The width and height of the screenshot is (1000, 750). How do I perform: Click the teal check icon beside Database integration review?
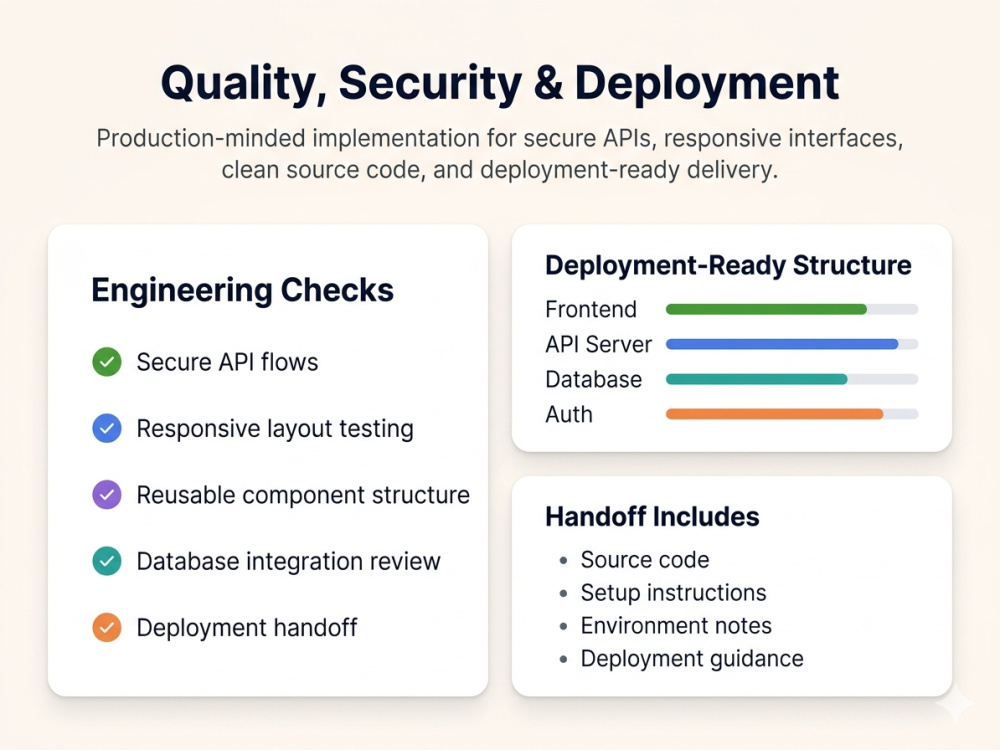pyautogui.click(x=107, y=561)
